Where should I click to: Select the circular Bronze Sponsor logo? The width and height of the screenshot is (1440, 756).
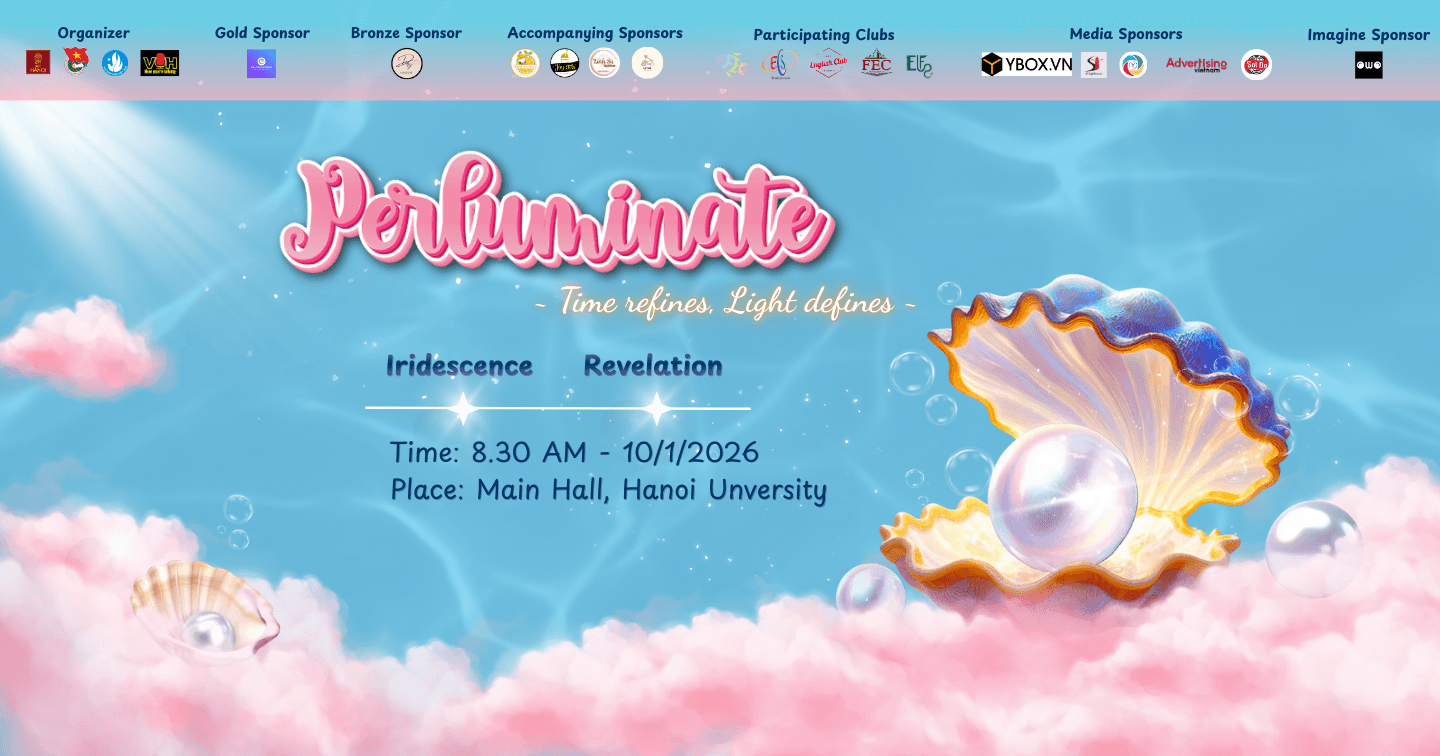[x=406, y=64]
